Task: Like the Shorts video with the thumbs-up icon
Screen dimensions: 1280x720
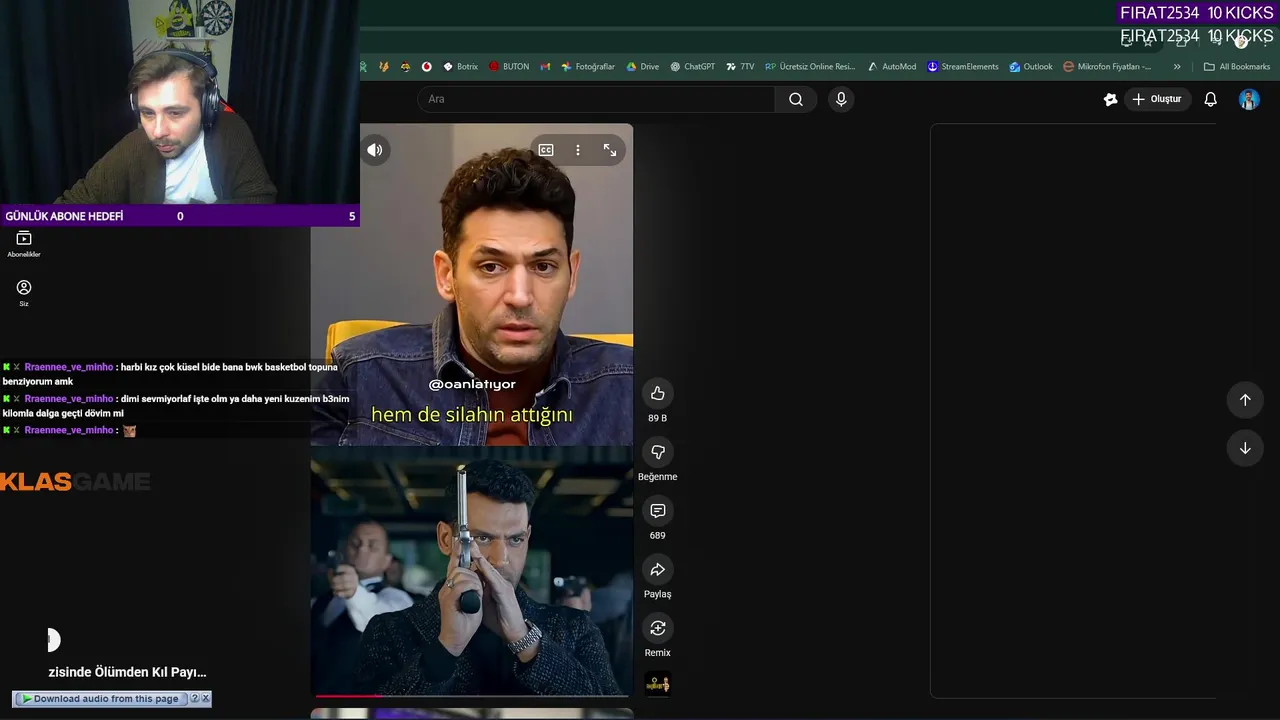Action: click(657, 393)
